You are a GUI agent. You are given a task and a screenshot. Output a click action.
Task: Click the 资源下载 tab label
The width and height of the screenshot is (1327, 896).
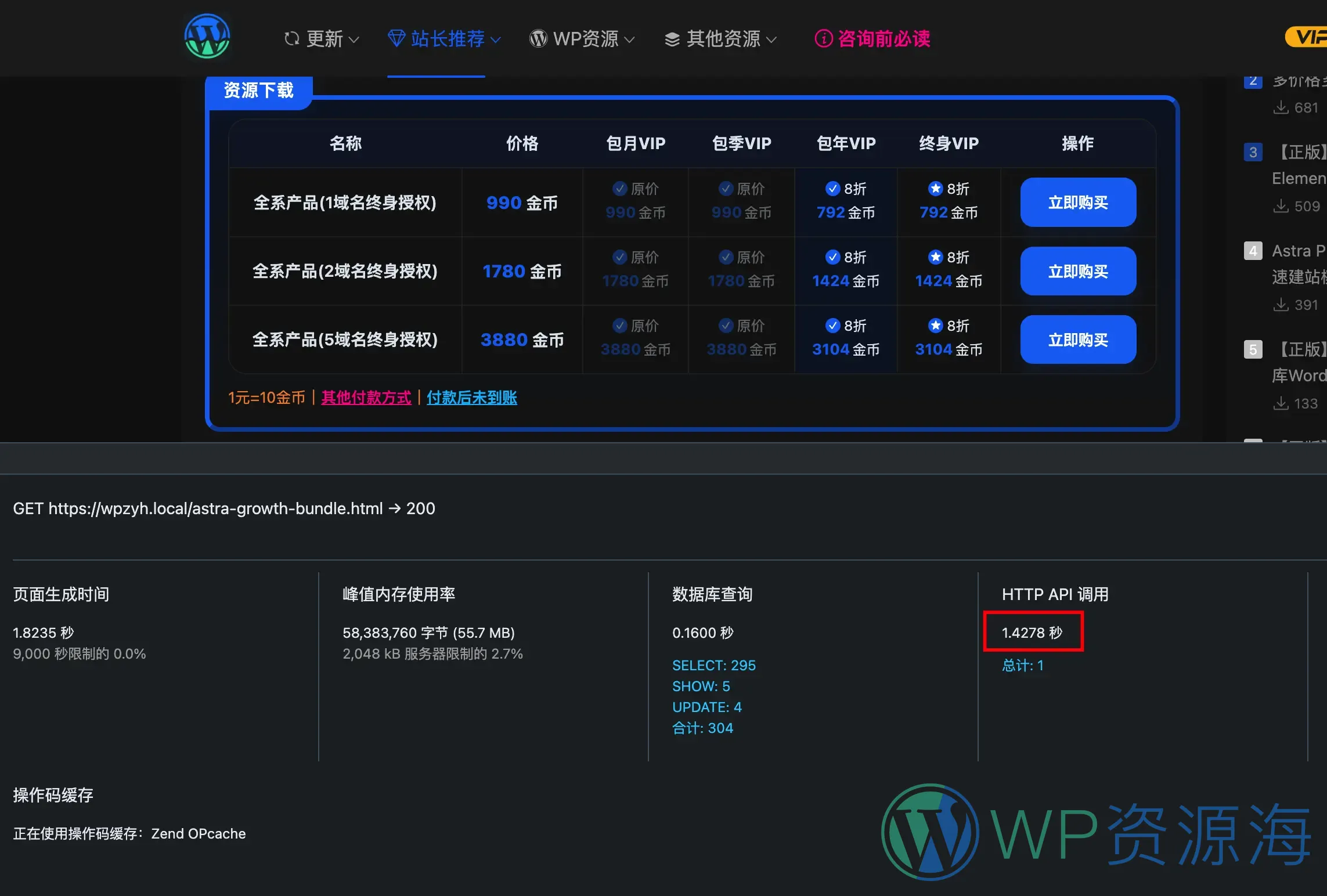259,91
